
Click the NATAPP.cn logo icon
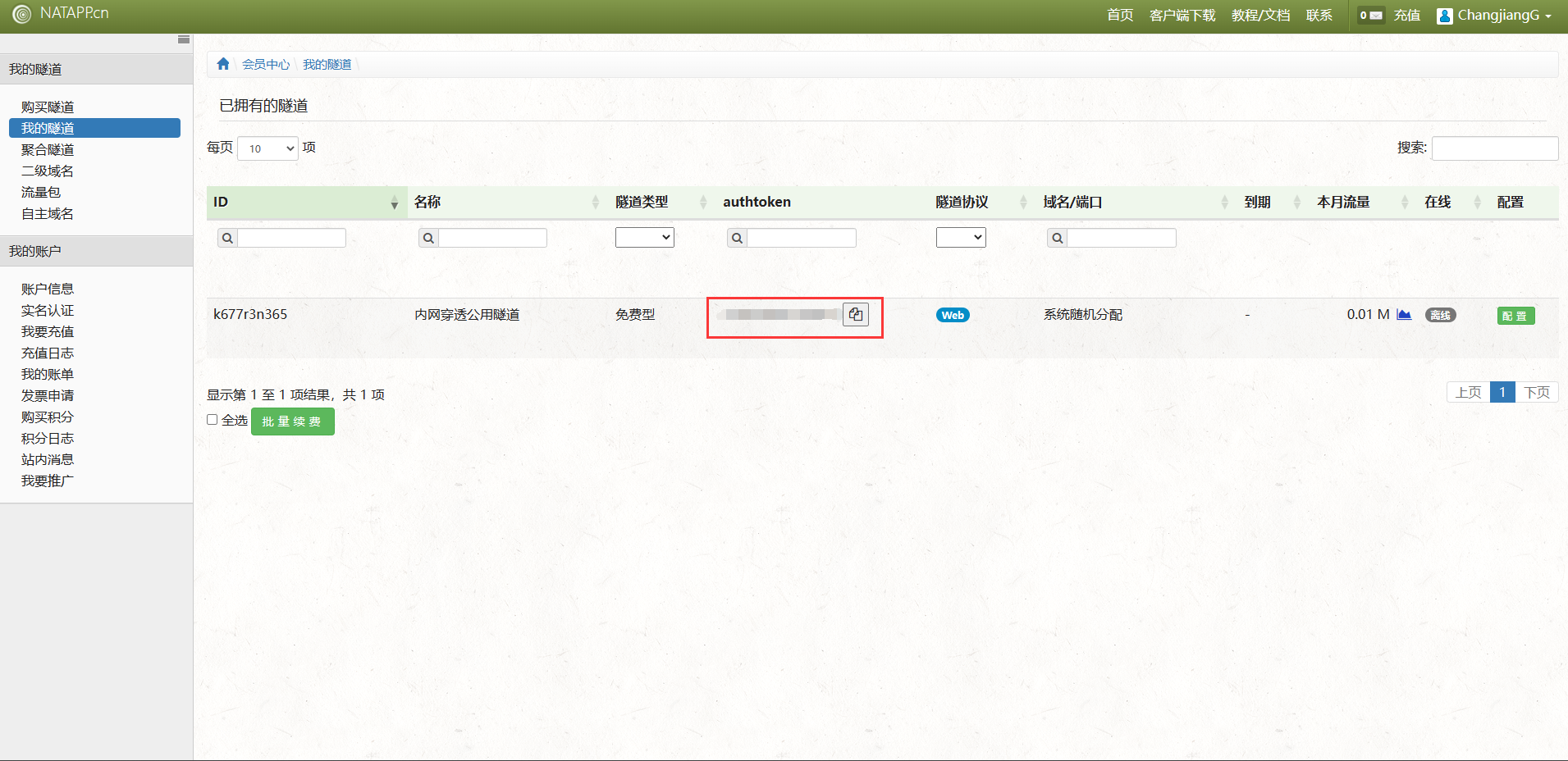coord(22,14)
